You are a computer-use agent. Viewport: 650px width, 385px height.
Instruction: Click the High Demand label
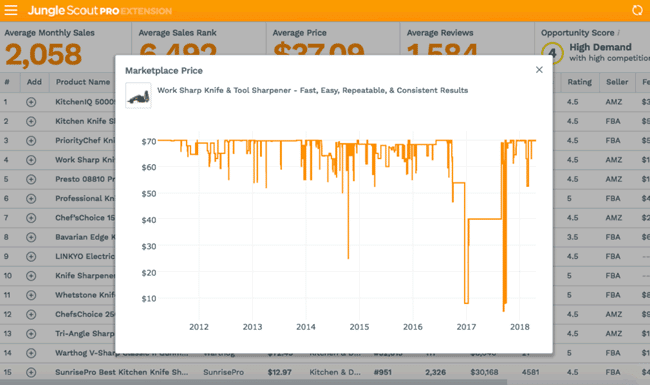(x=600, y=47)
